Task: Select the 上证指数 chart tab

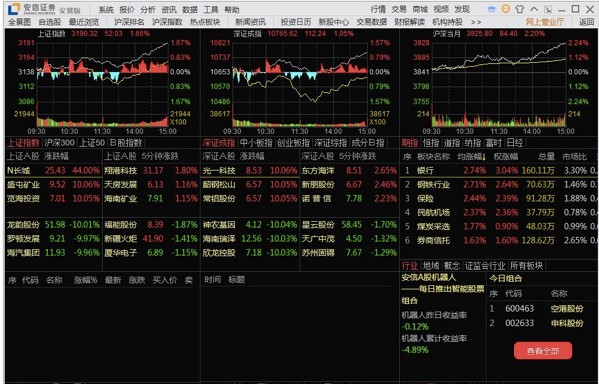Action: pos(23,143)
